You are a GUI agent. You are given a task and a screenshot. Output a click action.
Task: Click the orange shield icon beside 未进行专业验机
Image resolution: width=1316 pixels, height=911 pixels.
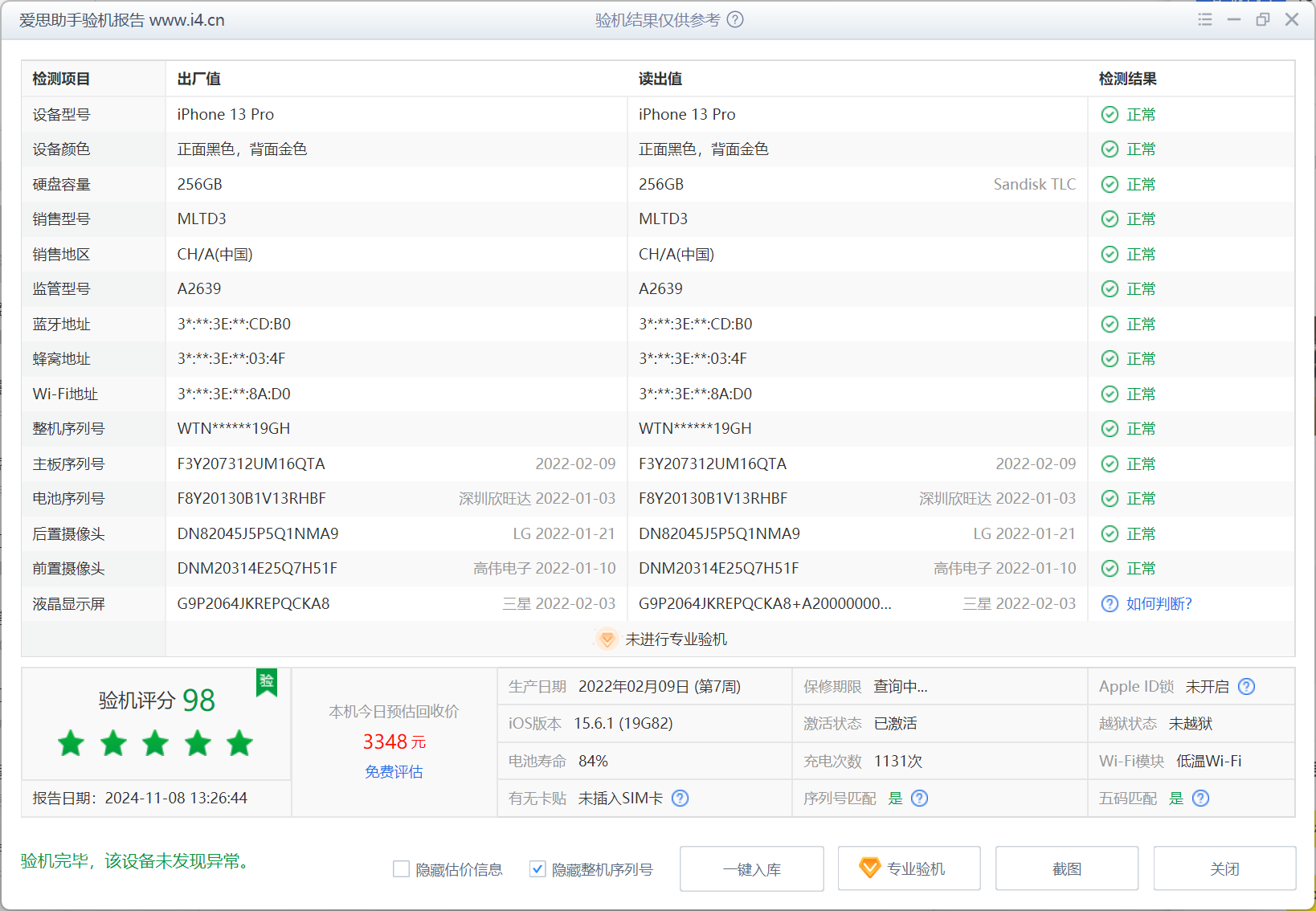[607, 639]
